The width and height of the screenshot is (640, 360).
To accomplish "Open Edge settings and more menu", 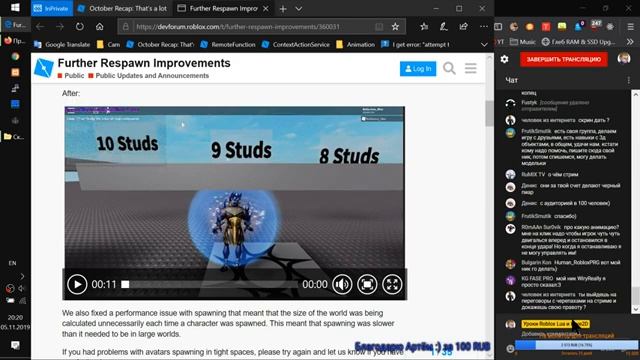I will [484, 27].
